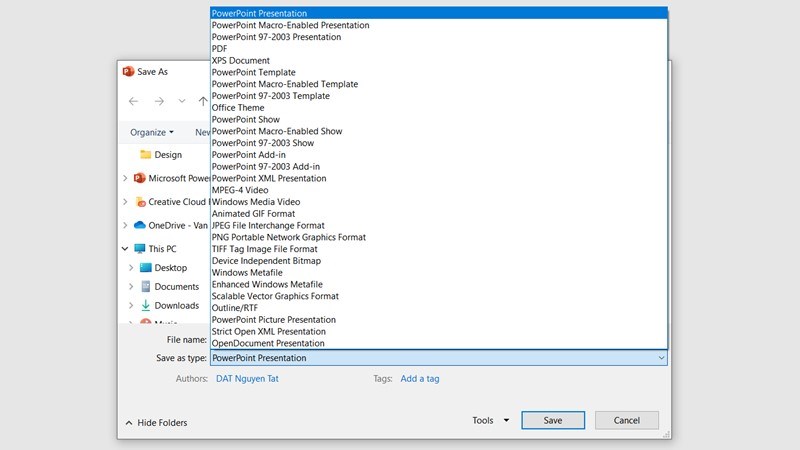Image resolution: width=800 pixels, height=450 pixels.
Task: Open the recent locations dropdown chevron
Action: pyautogui.click(x=182, y=101)
